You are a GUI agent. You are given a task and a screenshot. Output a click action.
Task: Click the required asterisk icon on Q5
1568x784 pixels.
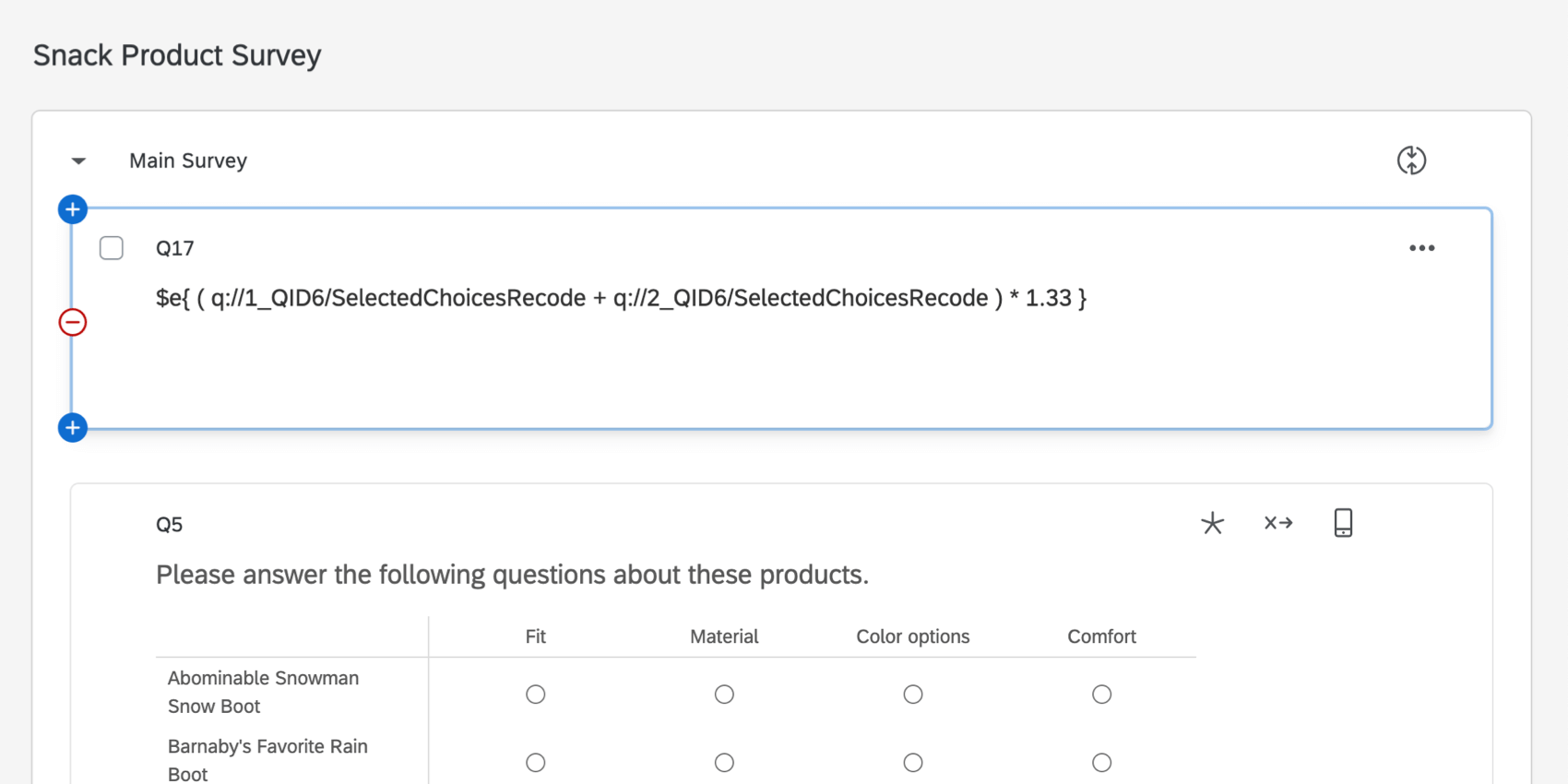(1212, 524)
